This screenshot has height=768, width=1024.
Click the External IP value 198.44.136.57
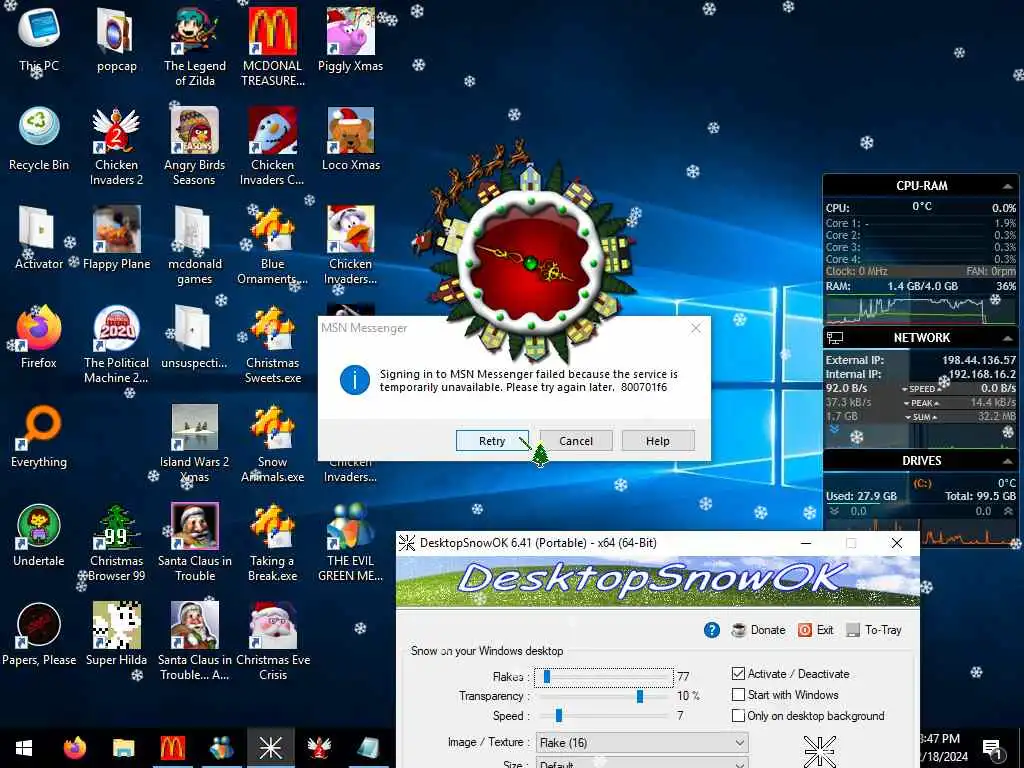[978, 360]
